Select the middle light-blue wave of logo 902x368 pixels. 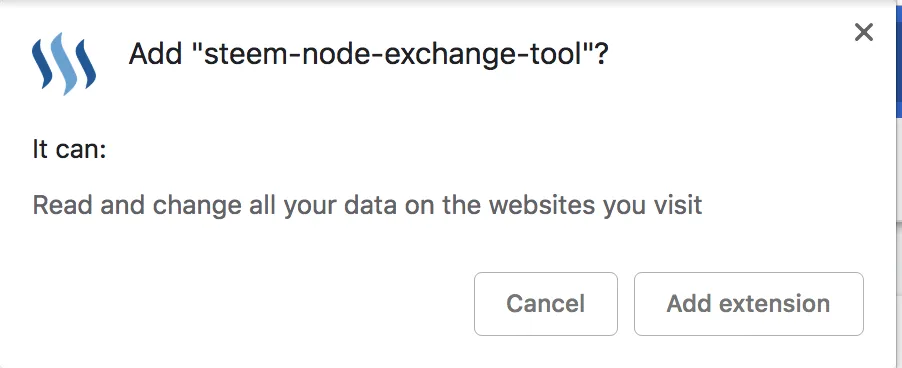[64, 64]
